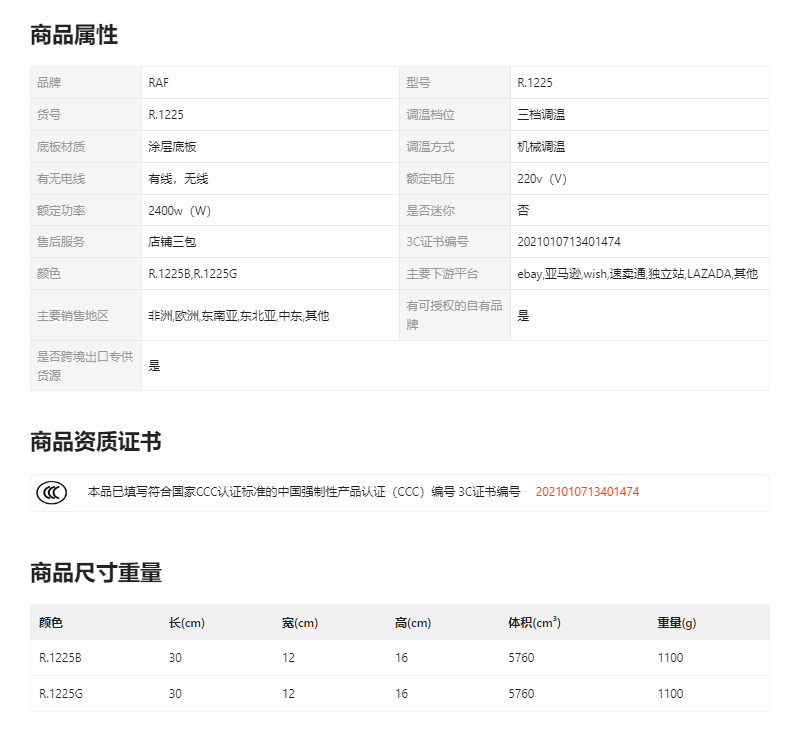Viewport: 800px width, 742px height.
Task: Click the value 店铺三包
Action: [172, 242]
